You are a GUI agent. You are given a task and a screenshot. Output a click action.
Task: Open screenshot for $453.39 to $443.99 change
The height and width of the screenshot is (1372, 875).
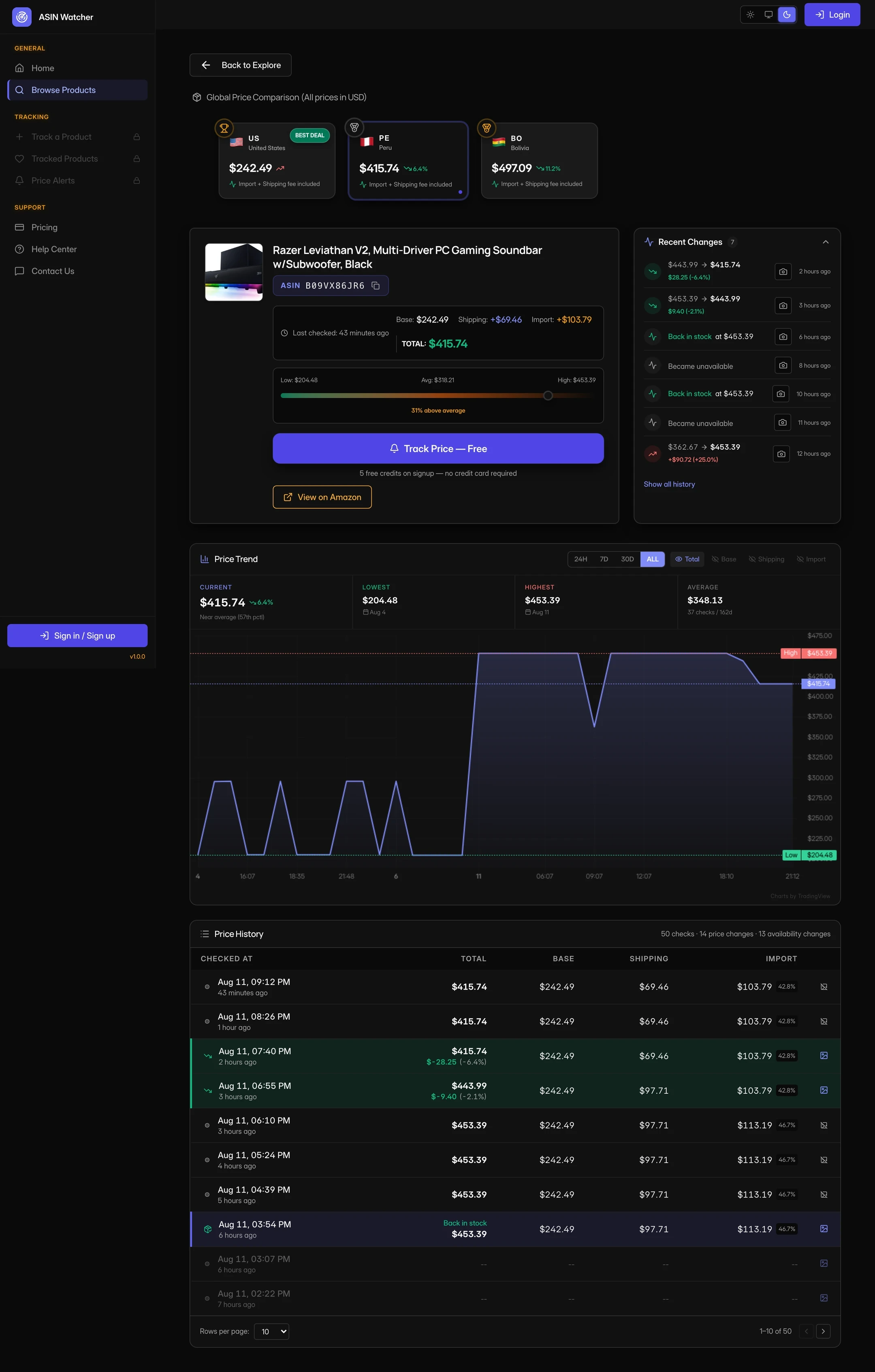point(783,305)
